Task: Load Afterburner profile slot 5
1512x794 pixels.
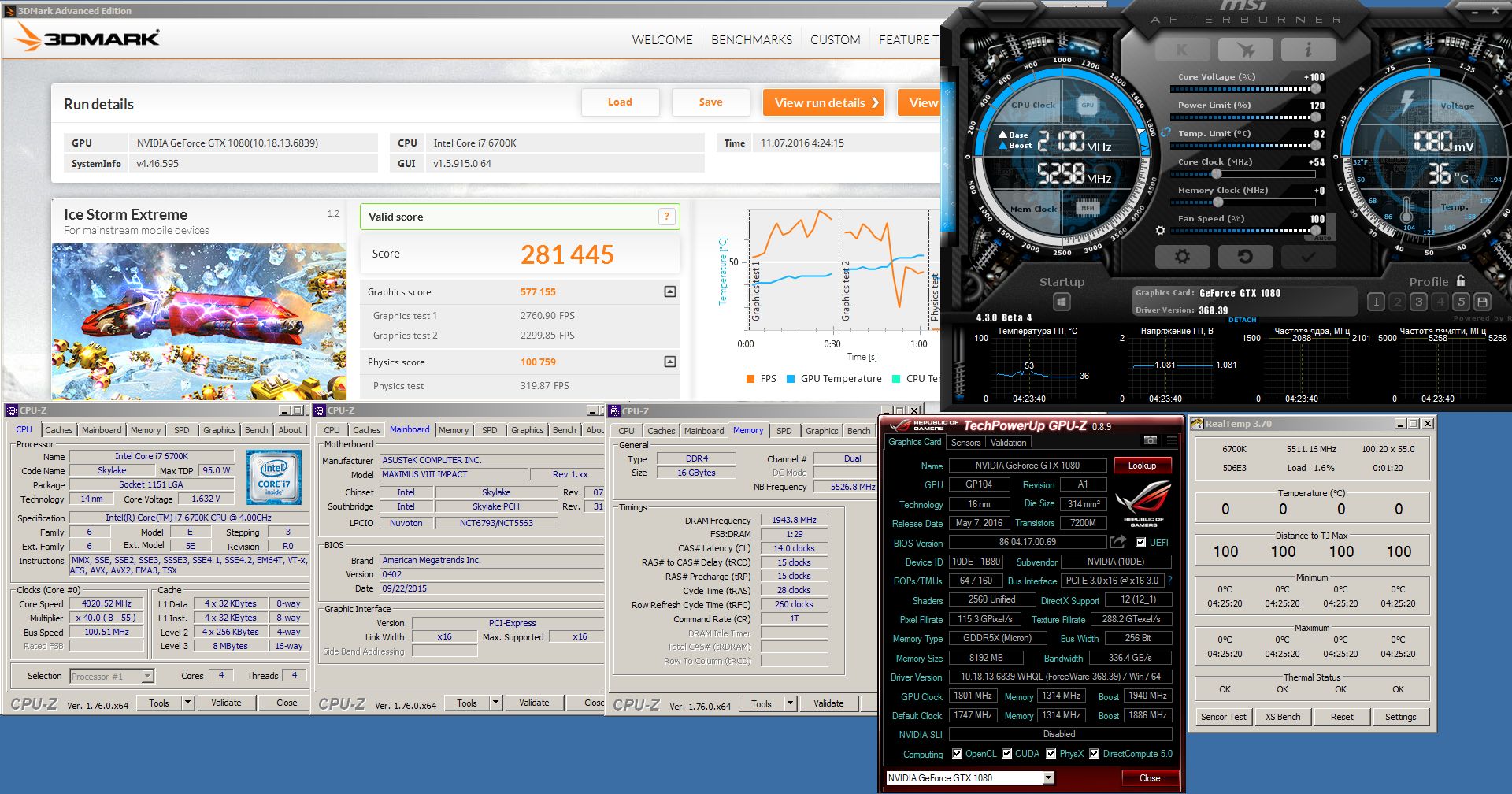Action: [1461, 302]
